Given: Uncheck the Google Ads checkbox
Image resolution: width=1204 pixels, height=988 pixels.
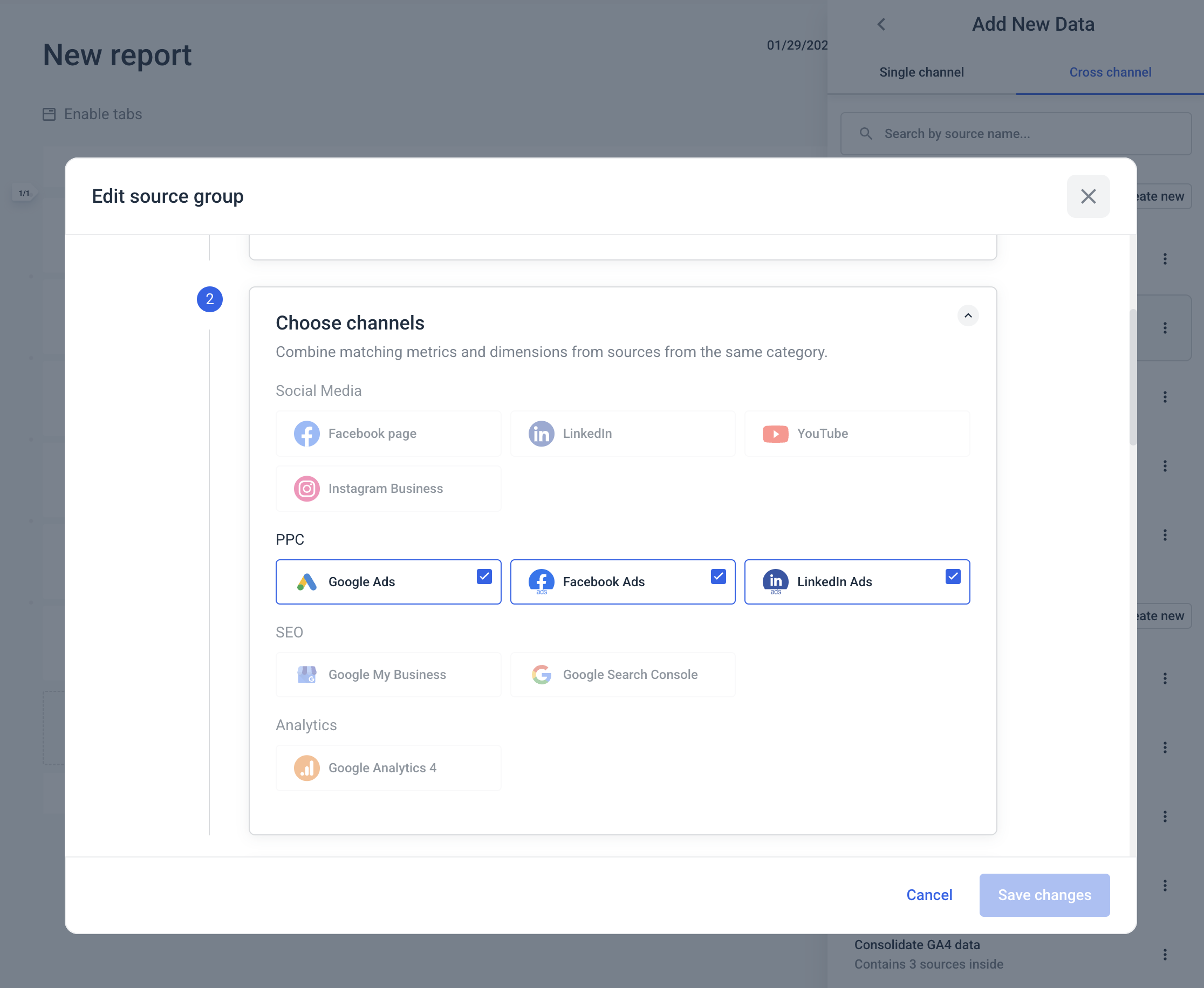Looking at the screenshot, I should click(x=484, y=577).
